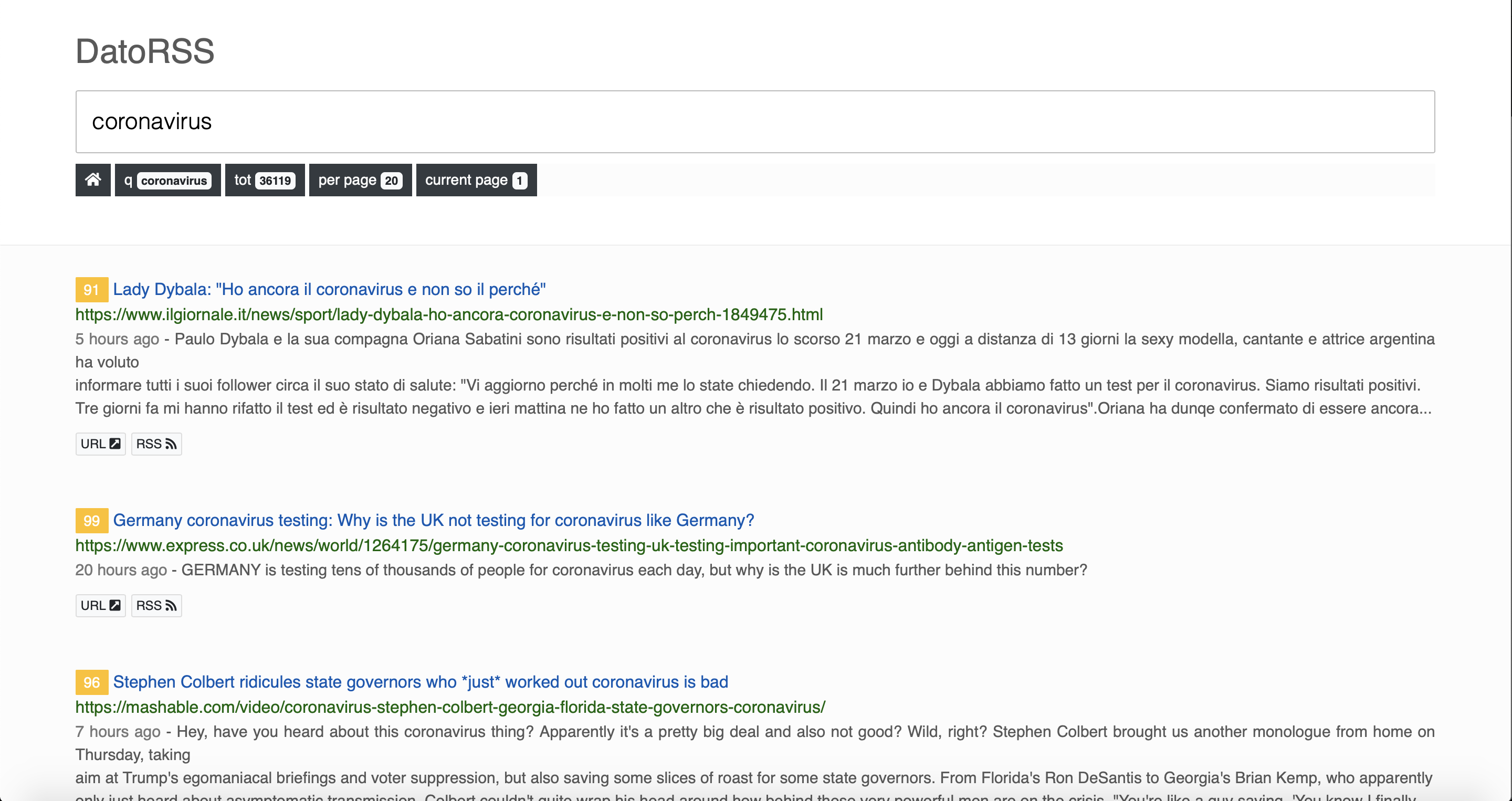Click RSS button under Lady Dybala result

[156, 444]
